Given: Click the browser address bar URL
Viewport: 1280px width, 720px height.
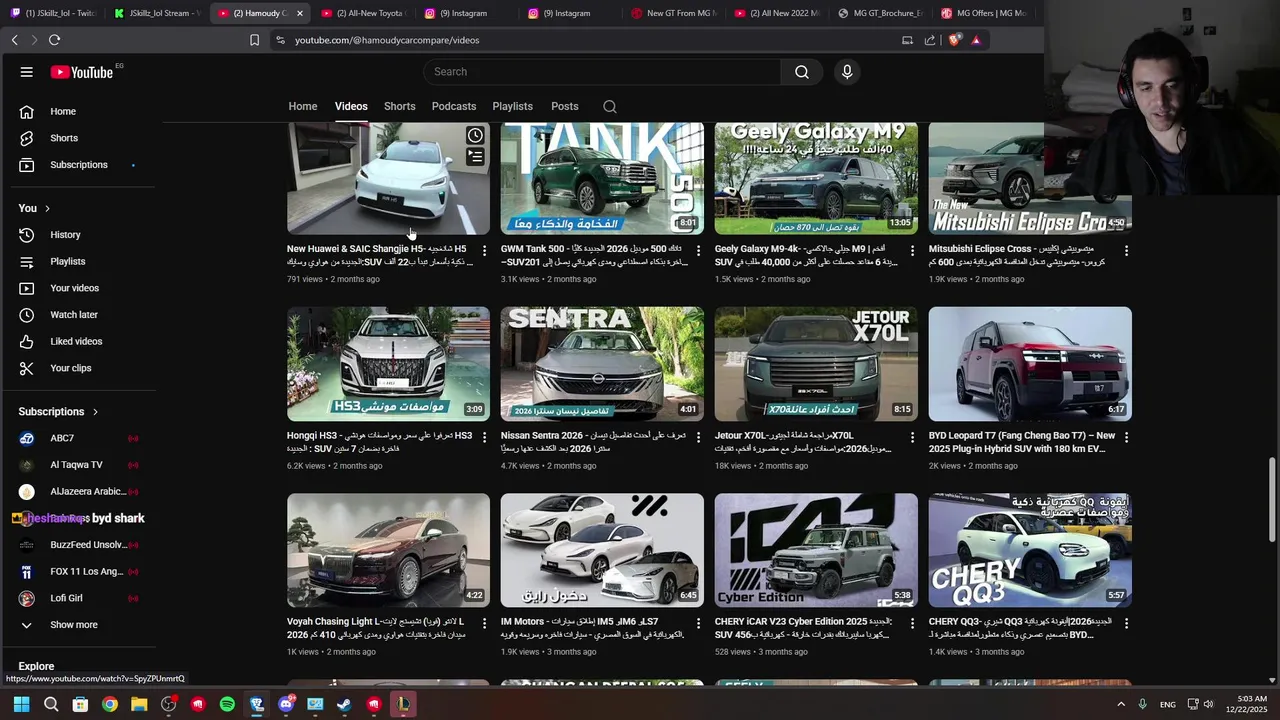Looking at the screenshot, I should point(387,40).
